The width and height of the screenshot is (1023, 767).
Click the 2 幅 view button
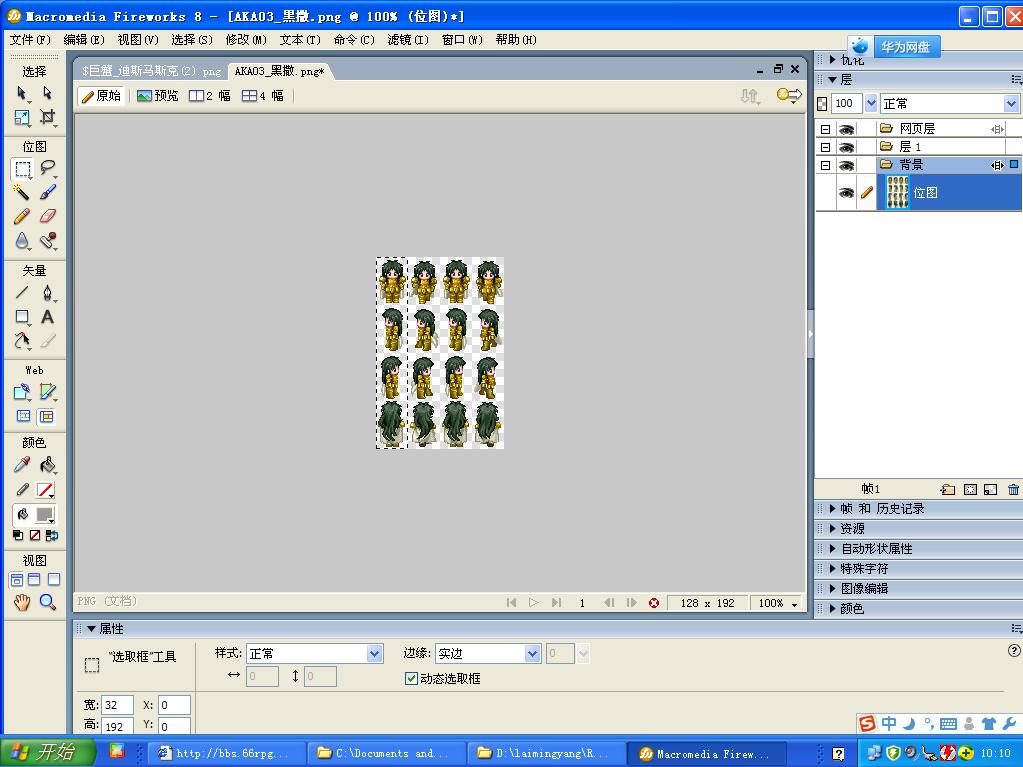209,96
